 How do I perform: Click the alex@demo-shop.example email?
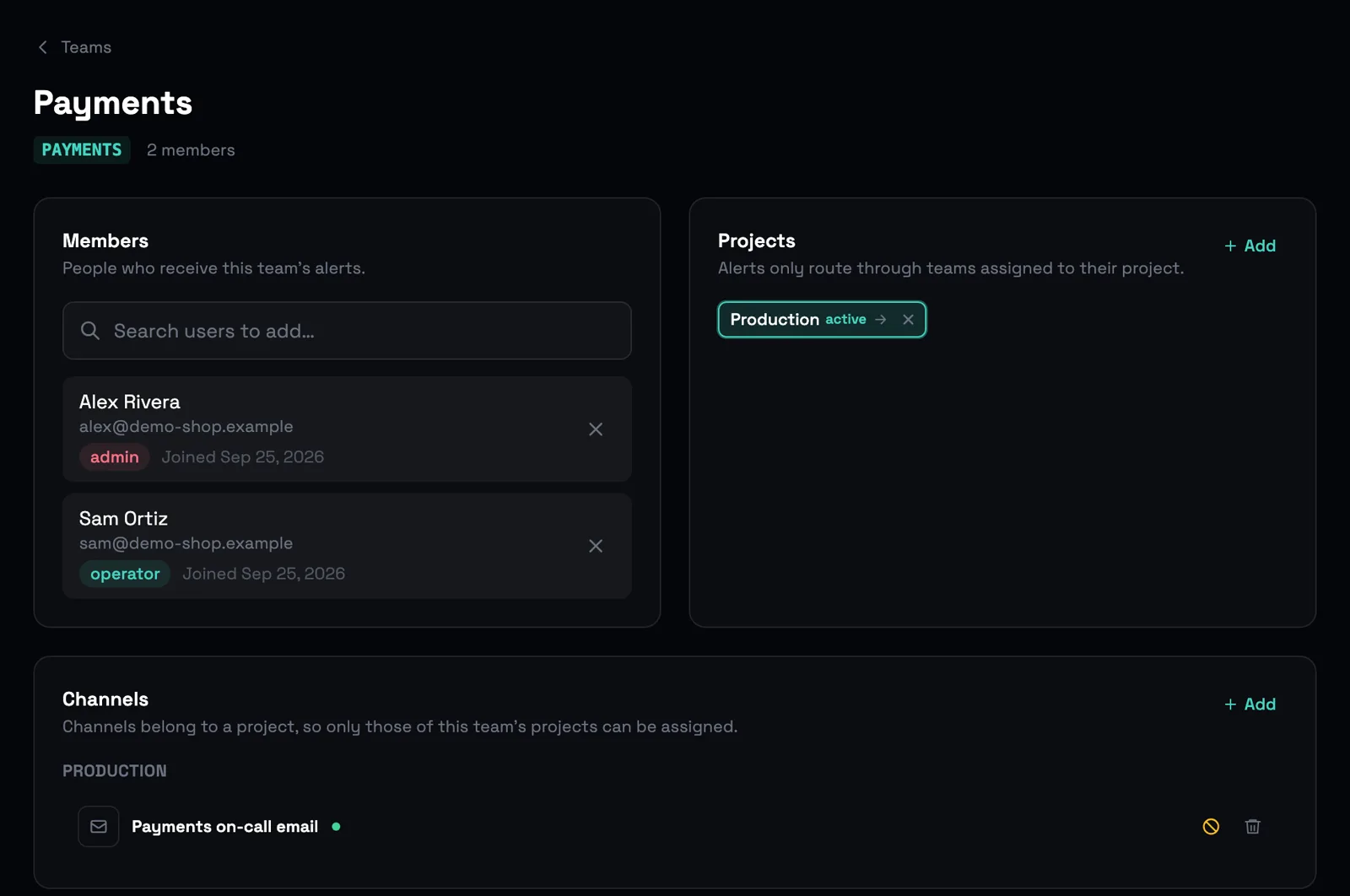coord(186,427)
